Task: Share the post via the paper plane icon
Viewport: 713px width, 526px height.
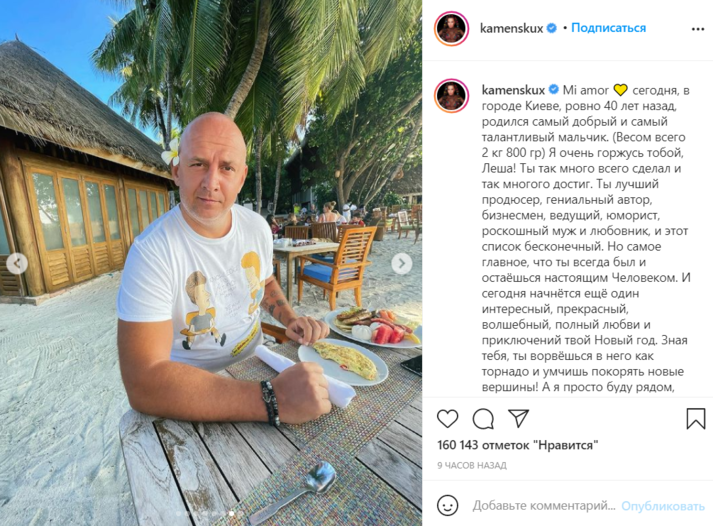Action: click(518, 418)
